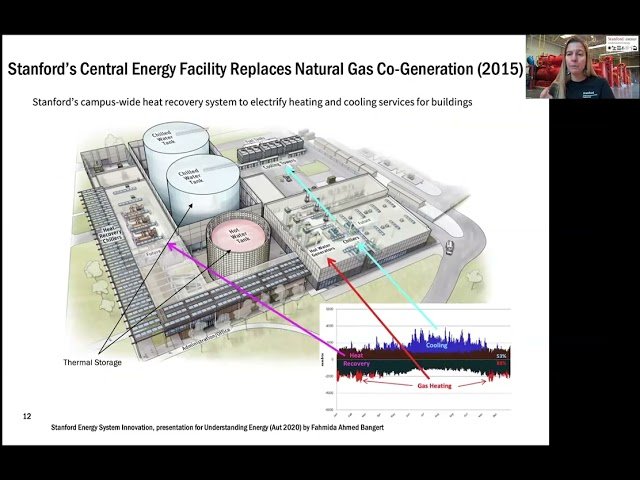The image size is (640, 480).
Task: Click the 'Thermal Storage' label
Action: [x=93, y=362]
